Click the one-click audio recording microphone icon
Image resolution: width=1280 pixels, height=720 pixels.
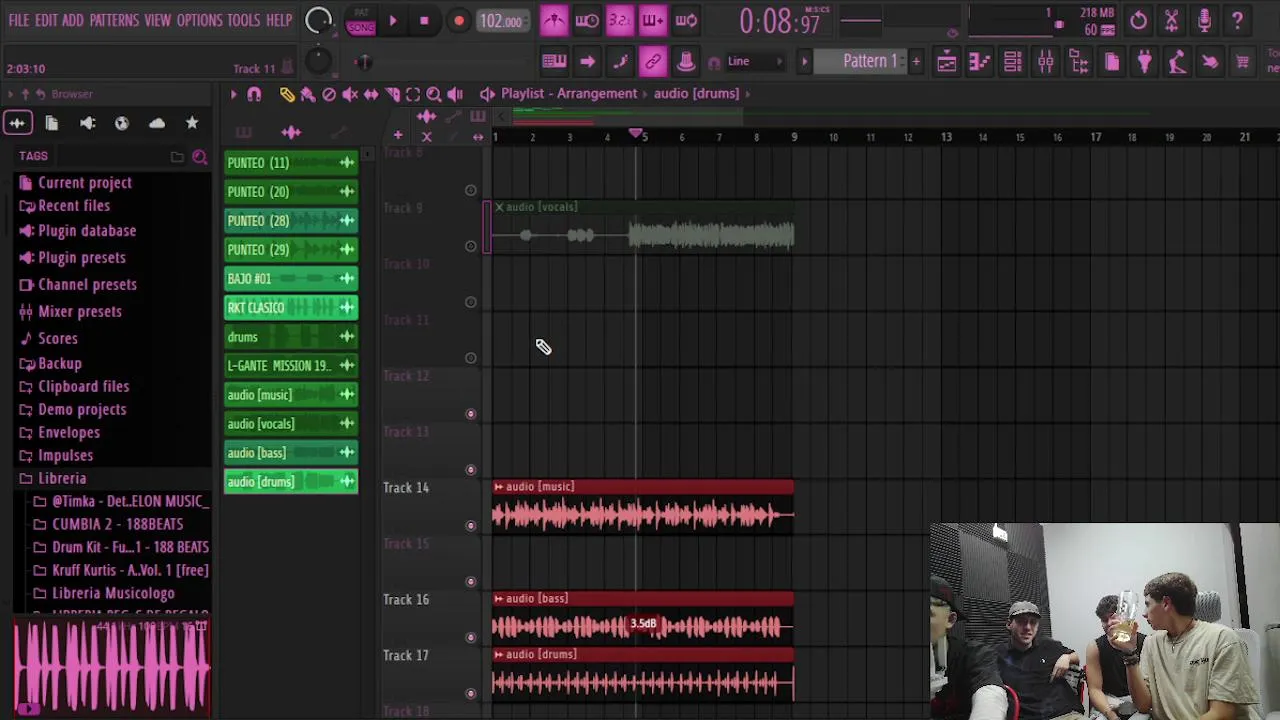coord(1204,20)
